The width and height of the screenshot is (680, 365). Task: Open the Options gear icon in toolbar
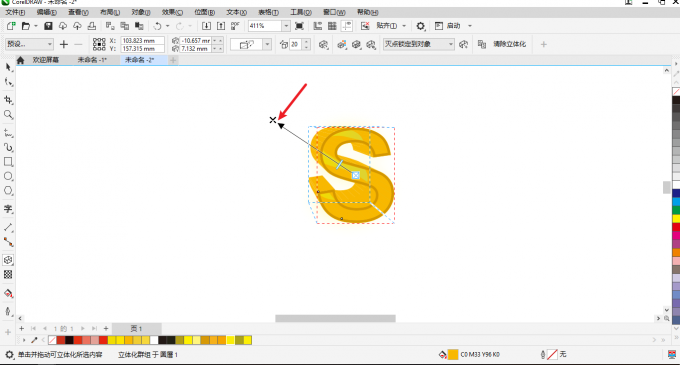pyautogui.click(x=420, y=26)
